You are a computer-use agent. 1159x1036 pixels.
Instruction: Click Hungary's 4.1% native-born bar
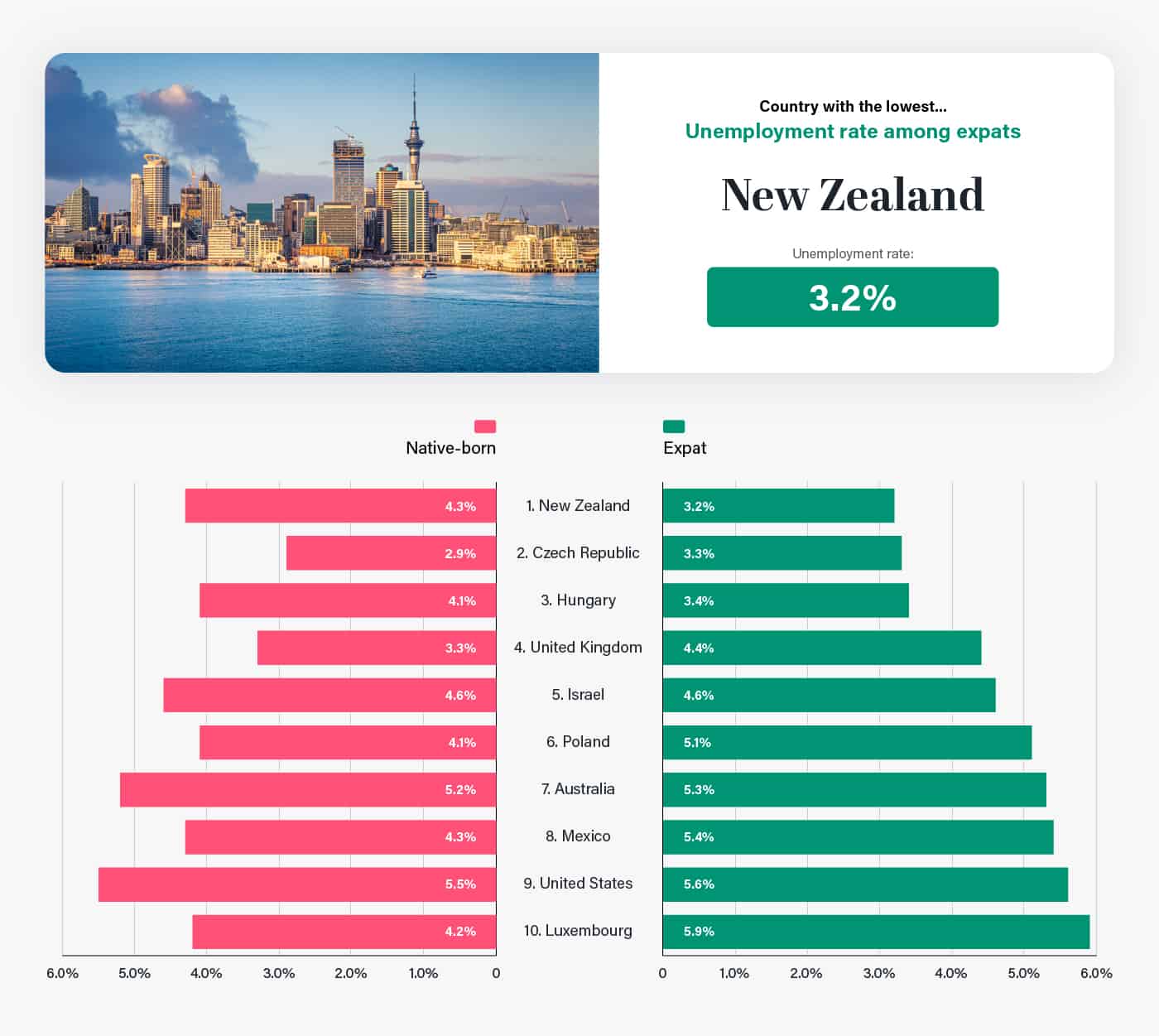348,600
